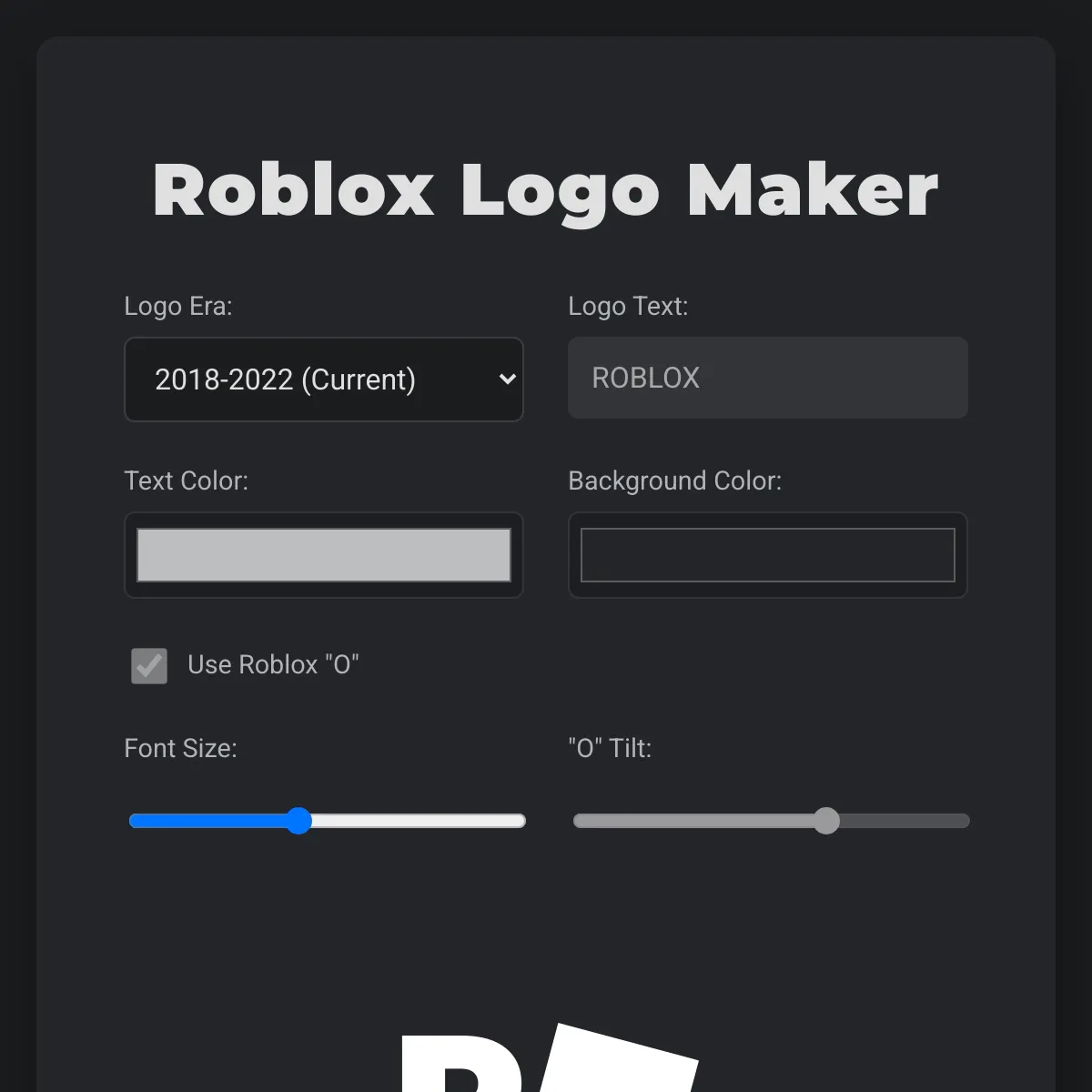1092x1092 pixels.
Task: Click the Logo Text field containing ROBLOX
Action: 768,378
